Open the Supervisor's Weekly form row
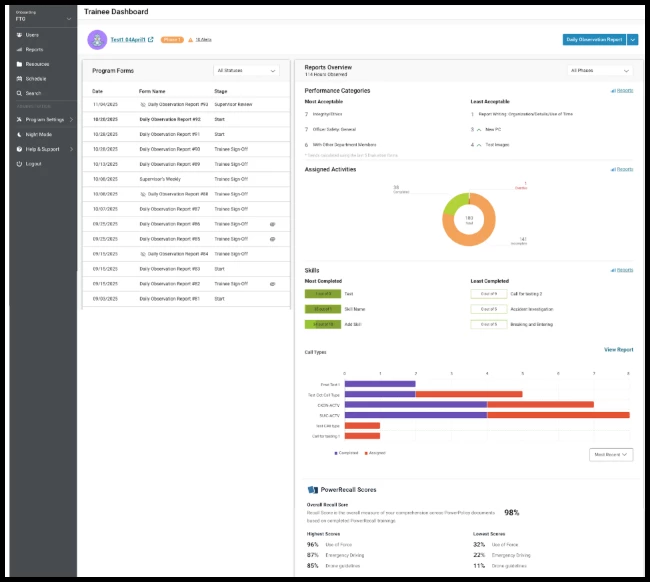 point(186,179)
